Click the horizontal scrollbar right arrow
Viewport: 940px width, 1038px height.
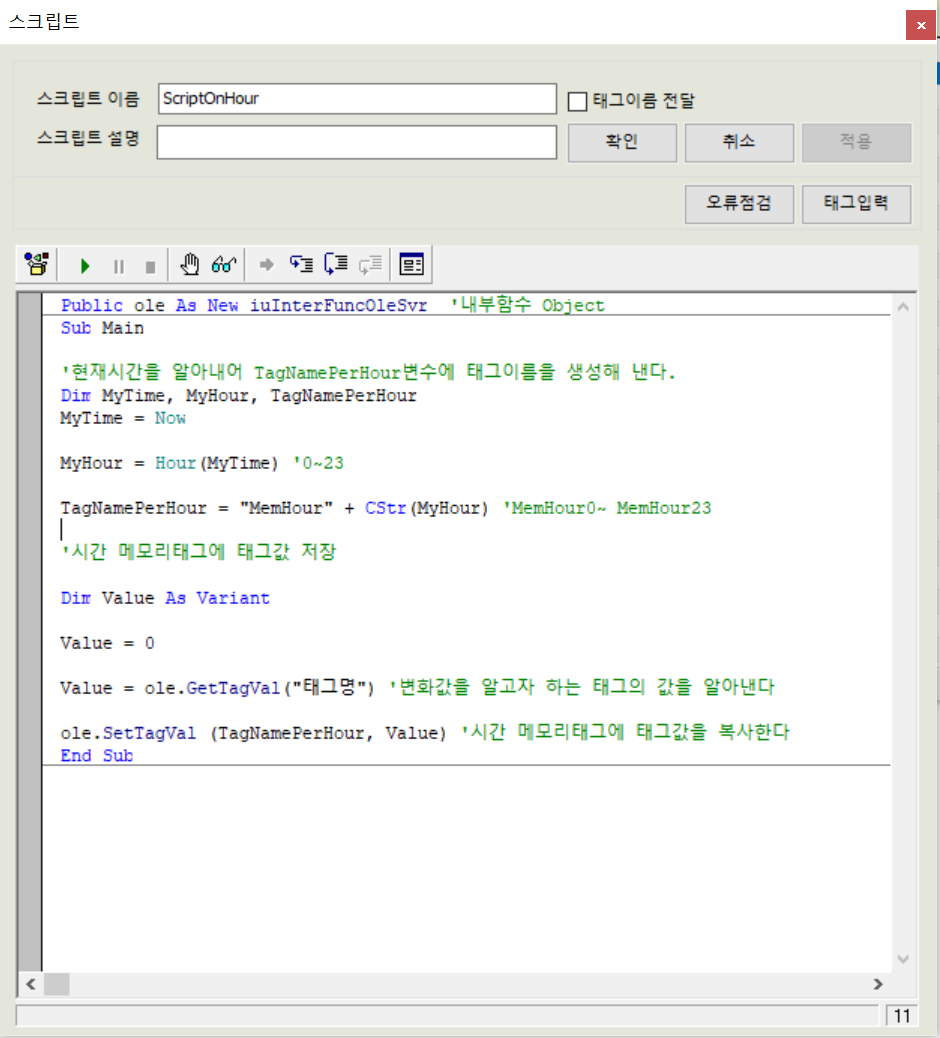(x=878, y=985)
